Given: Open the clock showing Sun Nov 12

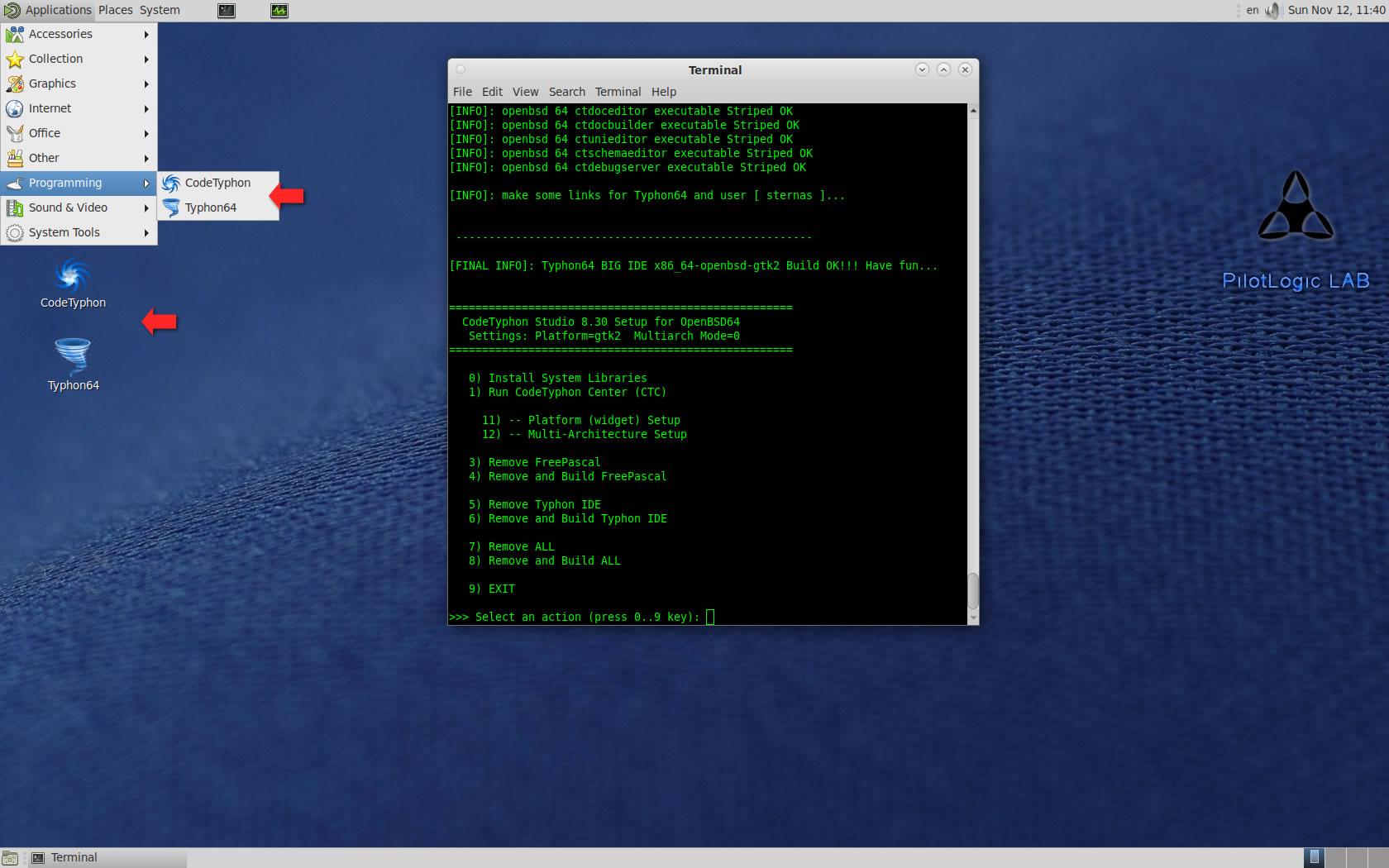Looking at the screenshot, I should coord(1336,10).
